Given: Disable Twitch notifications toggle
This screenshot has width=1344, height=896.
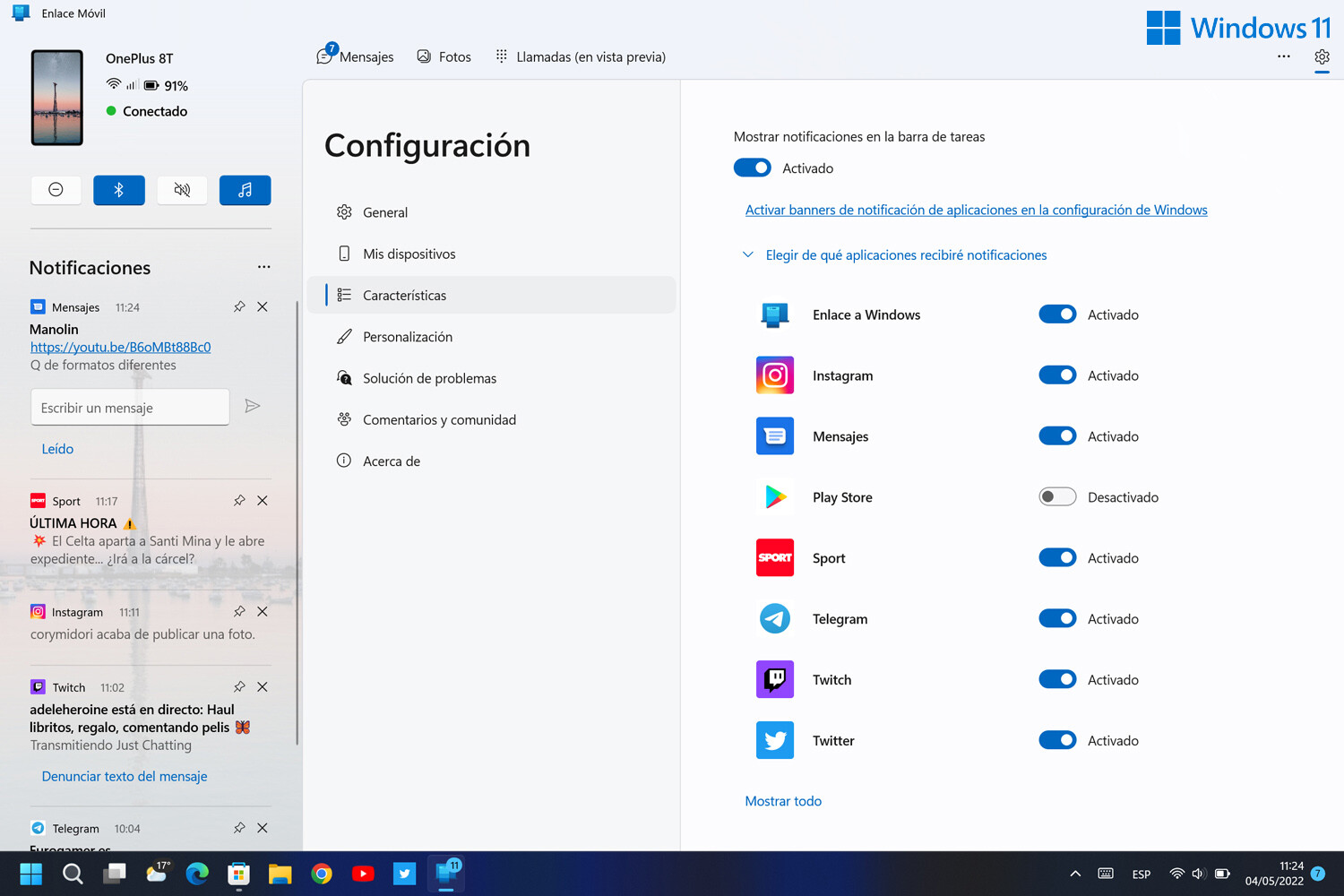Looking at the screenshot, I should 1057,679.
